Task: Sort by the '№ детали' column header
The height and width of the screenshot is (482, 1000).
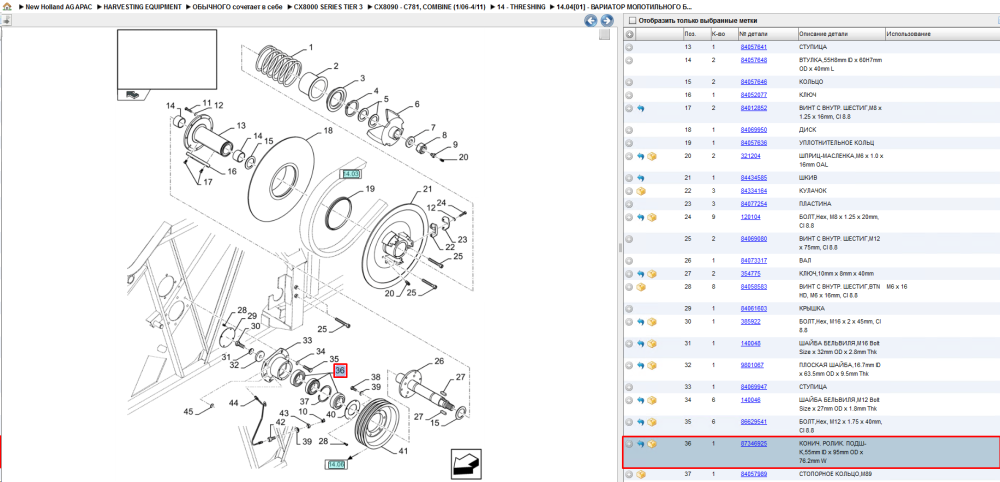Action: point(753,34)
